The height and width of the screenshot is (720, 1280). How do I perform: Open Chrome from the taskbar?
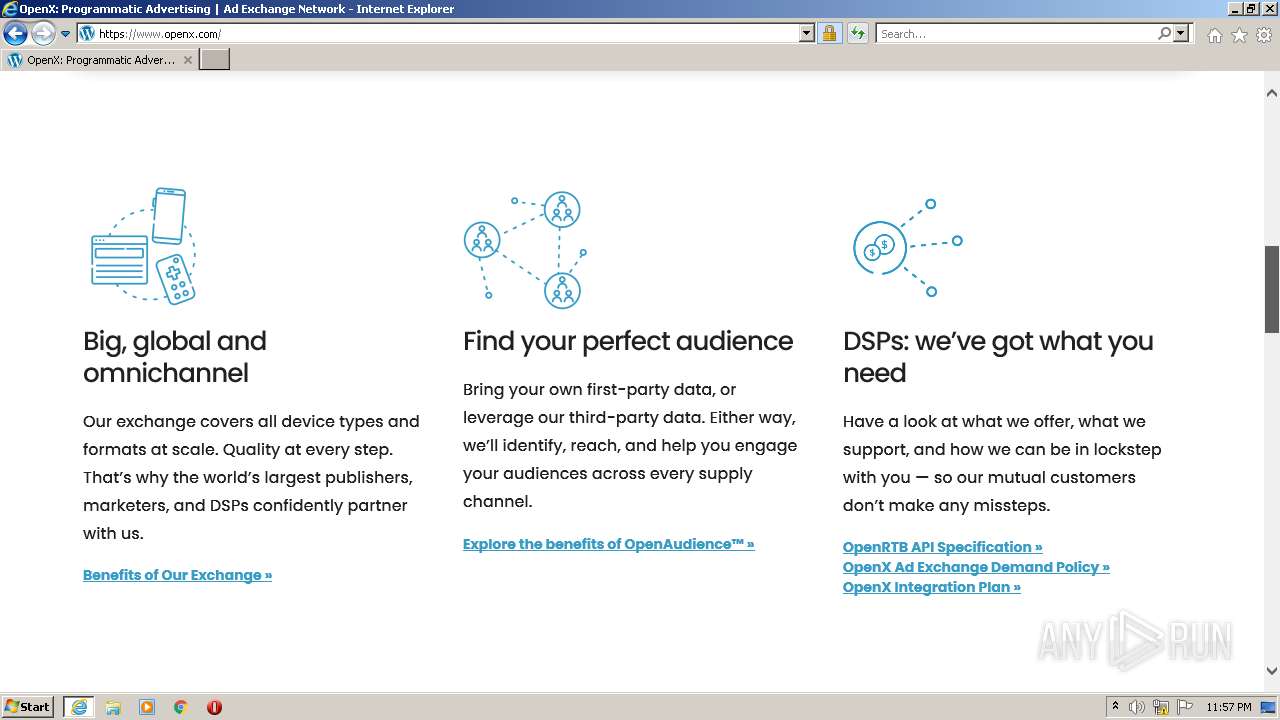point(181,707)
